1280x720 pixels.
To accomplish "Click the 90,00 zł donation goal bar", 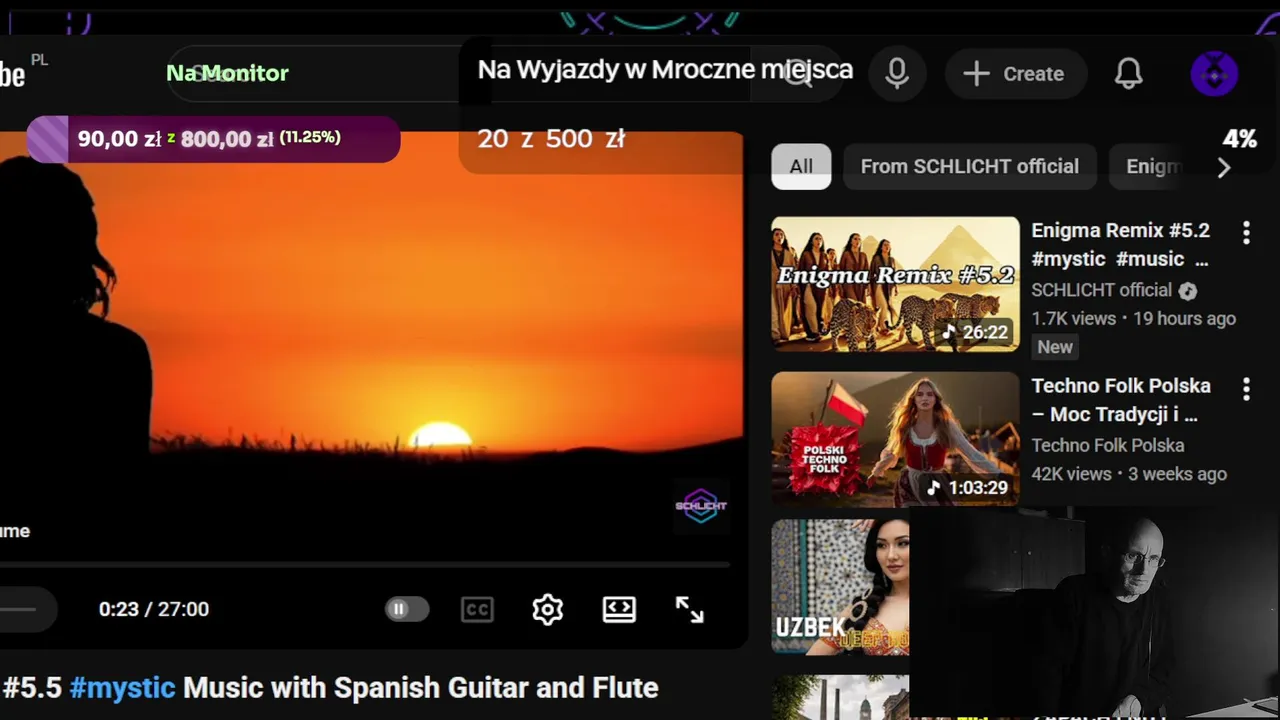I will tap(213, 139).
